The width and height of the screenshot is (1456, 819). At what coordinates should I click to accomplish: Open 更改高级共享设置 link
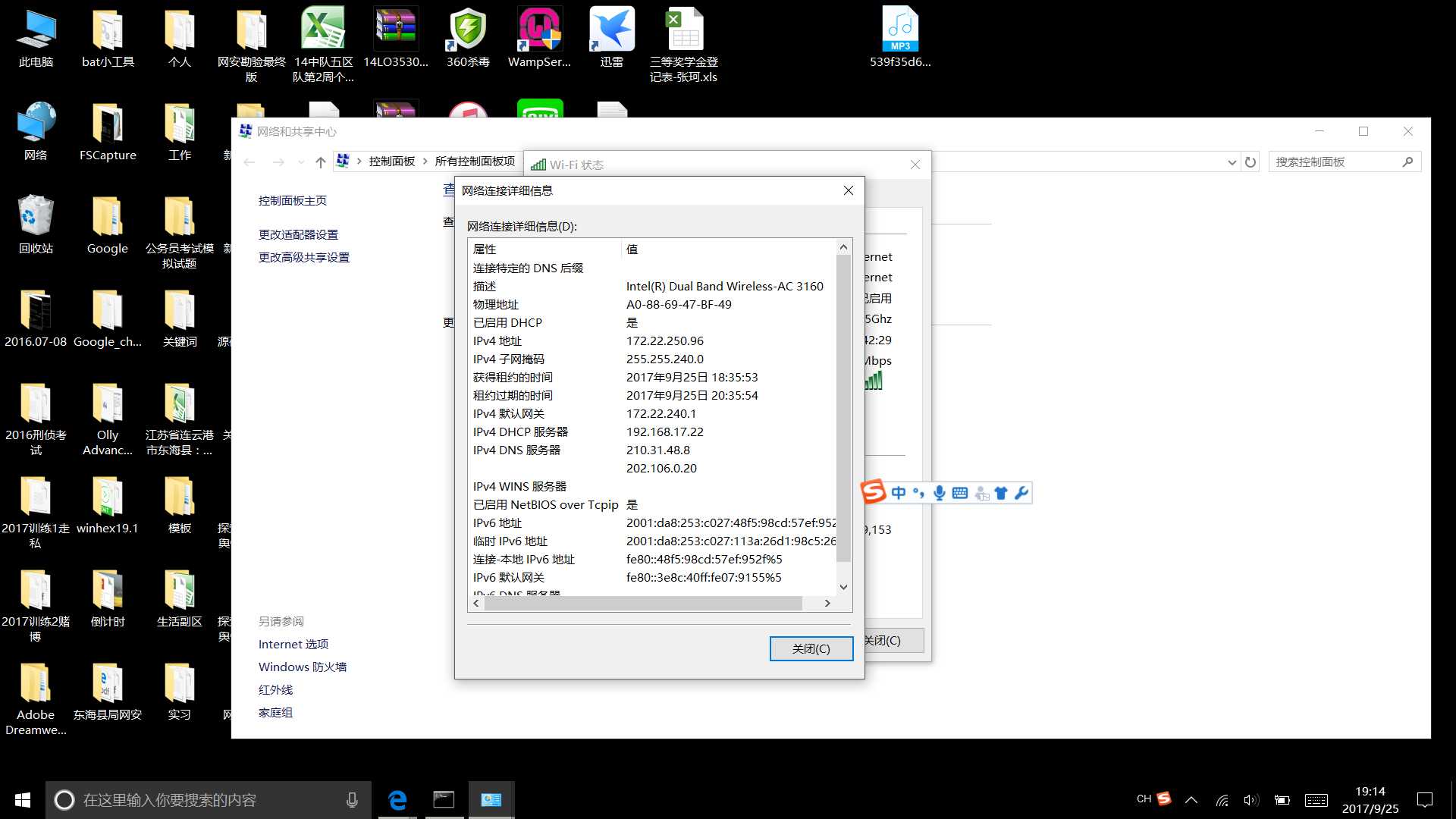(x=304, y=258)
